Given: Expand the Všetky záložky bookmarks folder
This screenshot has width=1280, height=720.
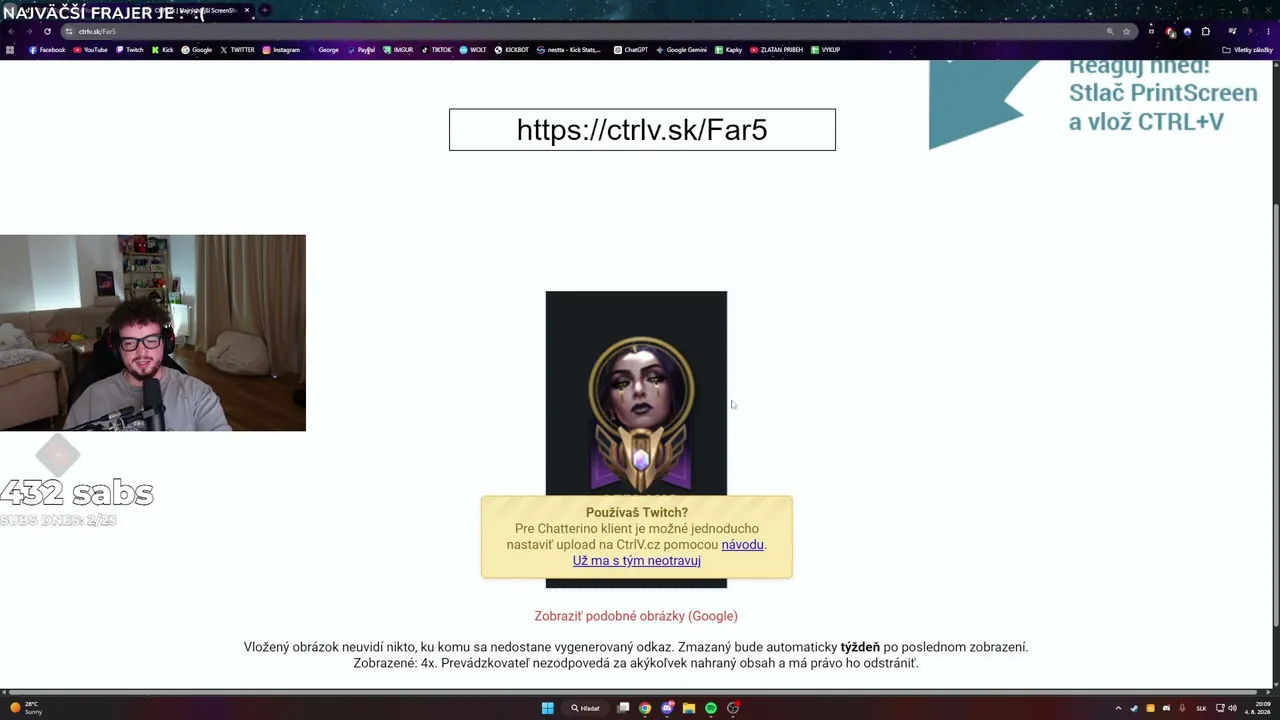Looking at the screenshot, I should point(1247,50).
